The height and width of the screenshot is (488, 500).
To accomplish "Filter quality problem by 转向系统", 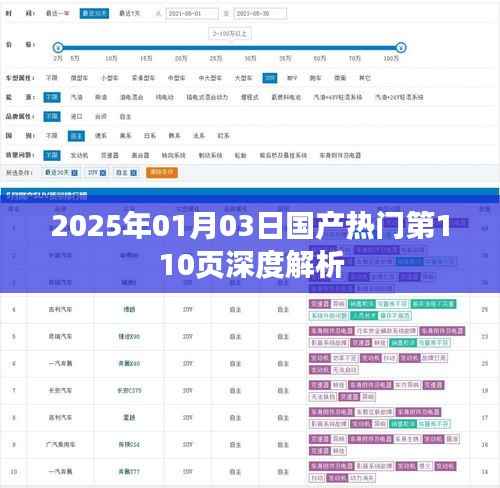I will (x=174, y=155).
